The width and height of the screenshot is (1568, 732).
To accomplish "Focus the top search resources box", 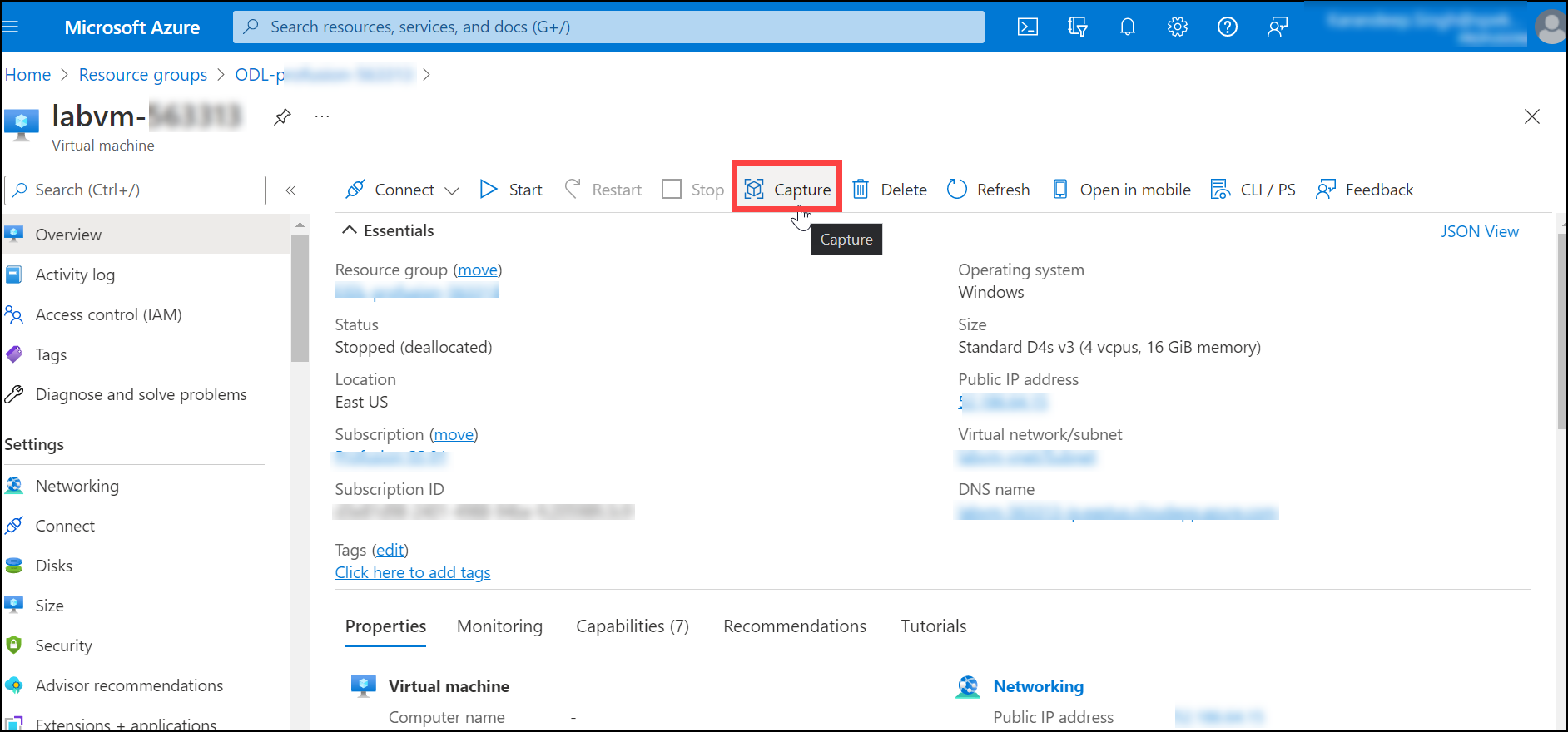I will pos(608,27).
